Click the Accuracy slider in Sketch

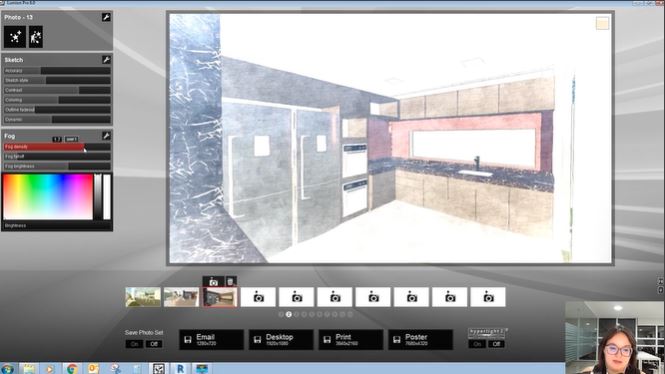[57, 70]
